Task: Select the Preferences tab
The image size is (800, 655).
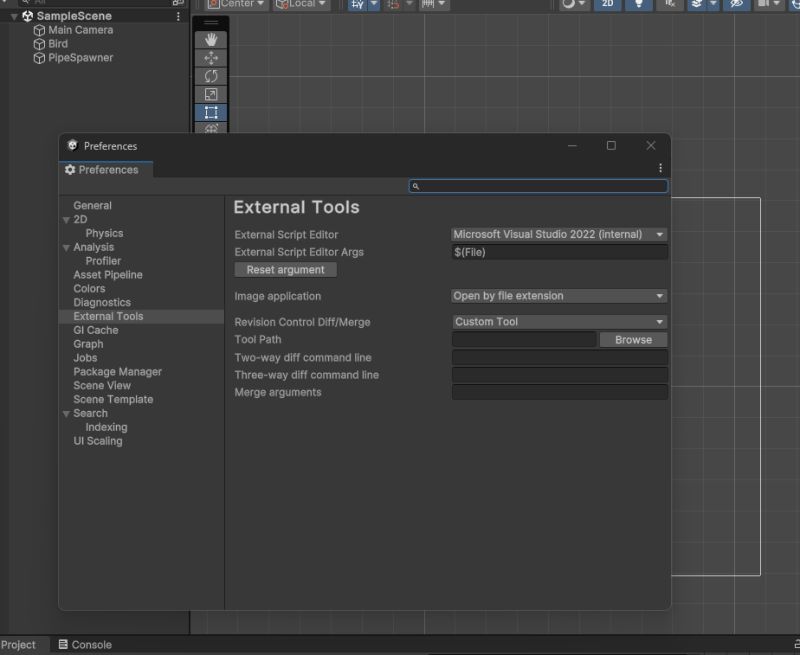Action: coord(105,169)
